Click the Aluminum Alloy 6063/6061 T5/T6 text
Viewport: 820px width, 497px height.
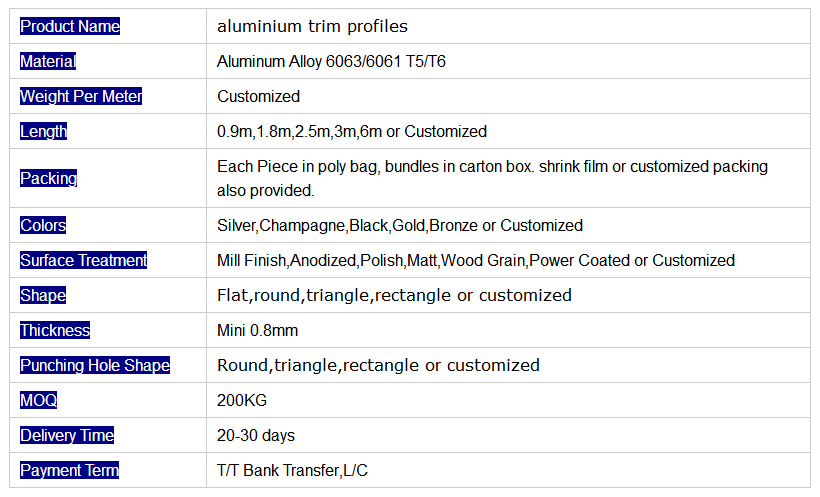[x=331, y=62]
